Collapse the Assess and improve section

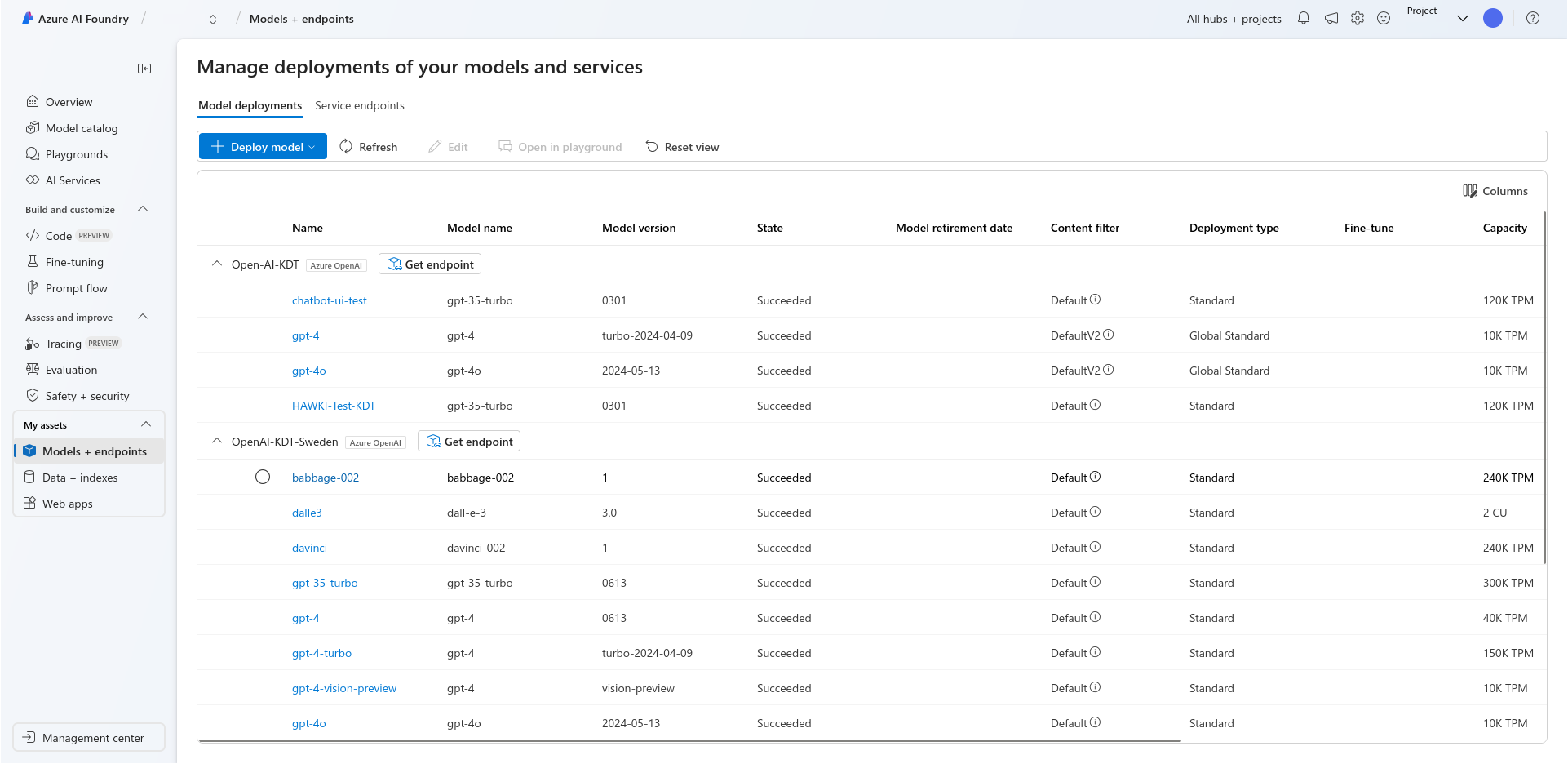(x=143, y=317)
